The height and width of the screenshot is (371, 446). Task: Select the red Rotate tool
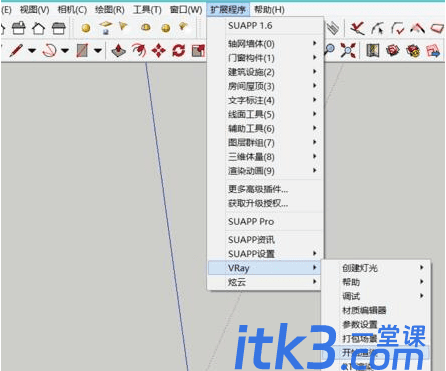coord(179,51)
